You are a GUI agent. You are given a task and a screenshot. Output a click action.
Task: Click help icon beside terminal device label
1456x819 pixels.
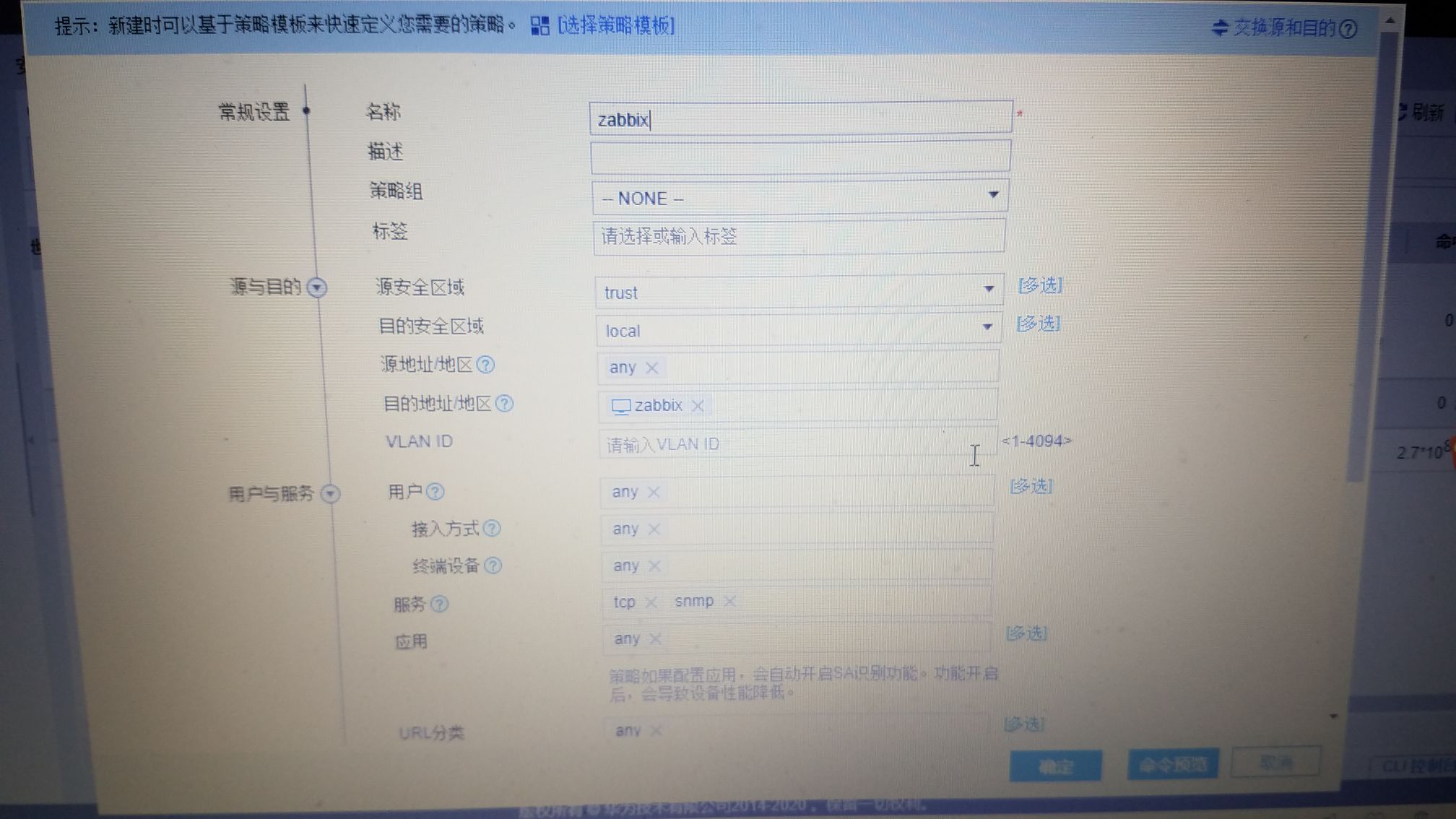(x=493, y=565)
